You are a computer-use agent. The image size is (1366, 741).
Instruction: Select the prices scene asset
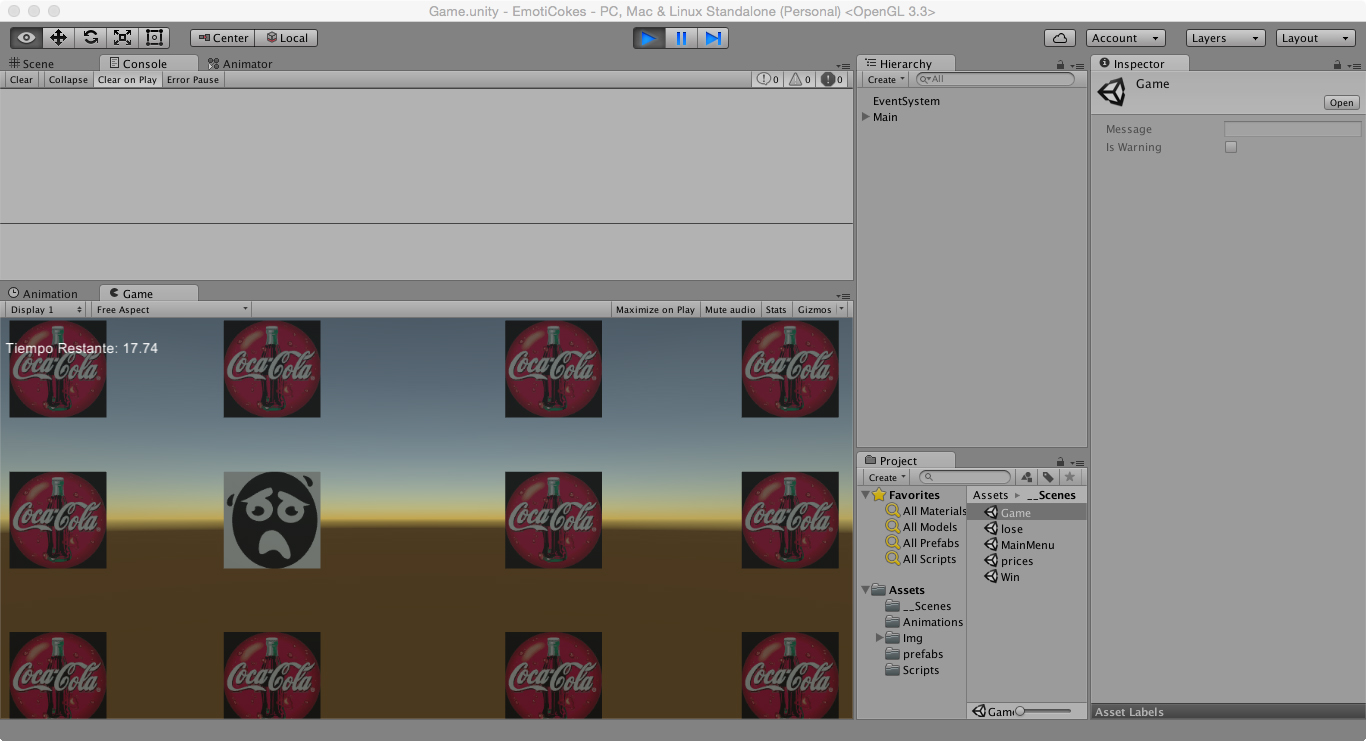tap(1009, 561)
